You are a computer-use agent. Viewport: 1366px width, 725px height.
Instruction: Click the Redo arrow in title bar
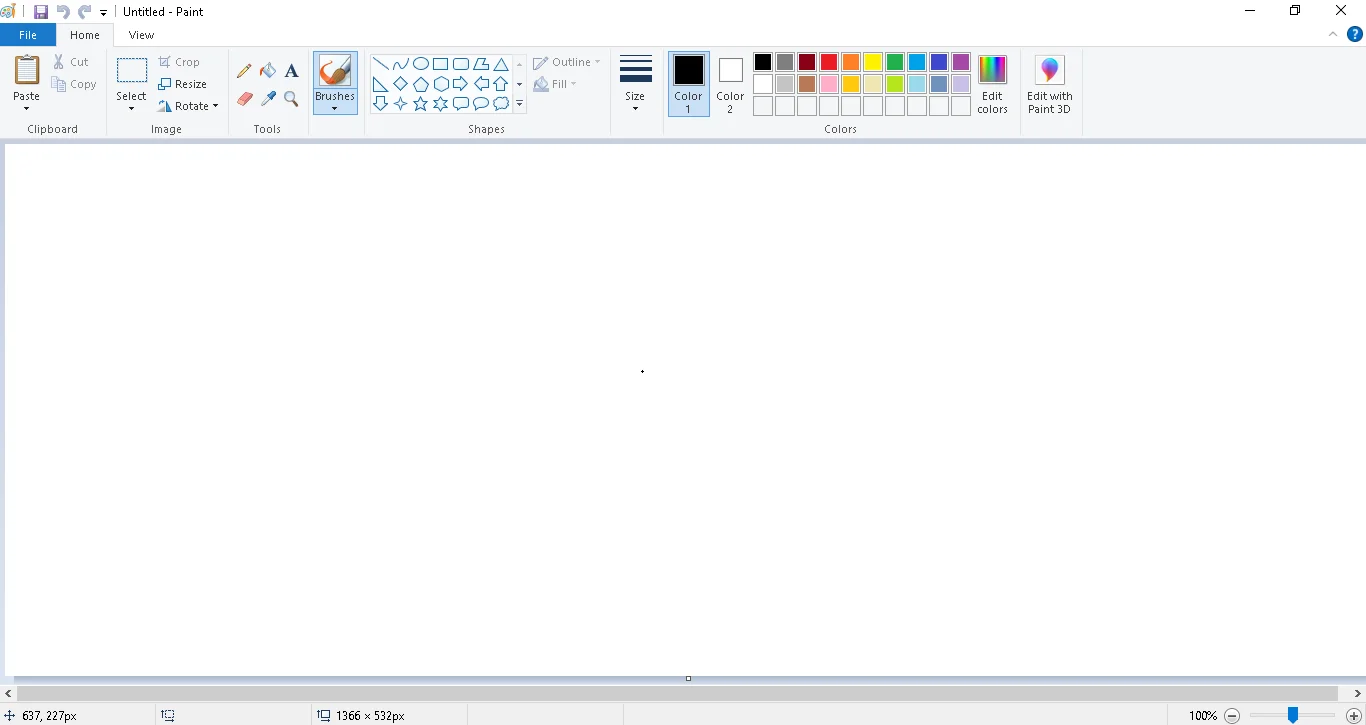click(x=84, y=12)
